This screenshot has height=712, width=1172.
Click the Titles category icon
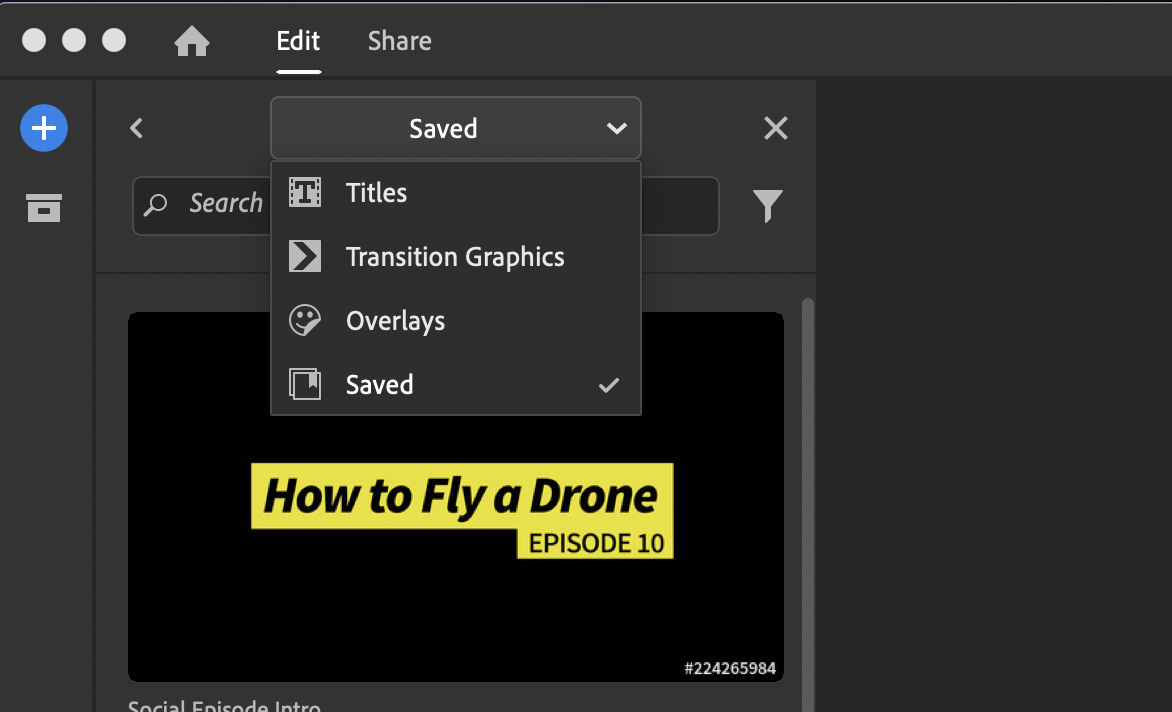point(307,192)
